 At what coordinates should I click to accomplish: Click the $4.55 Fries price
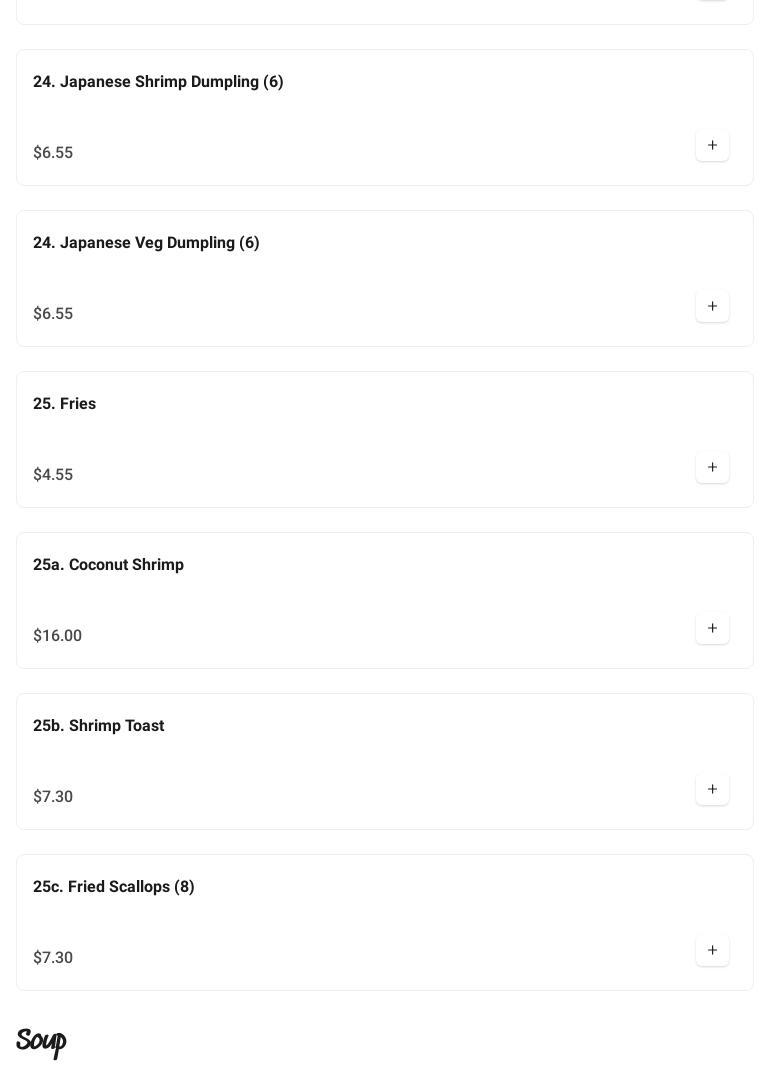53,475
